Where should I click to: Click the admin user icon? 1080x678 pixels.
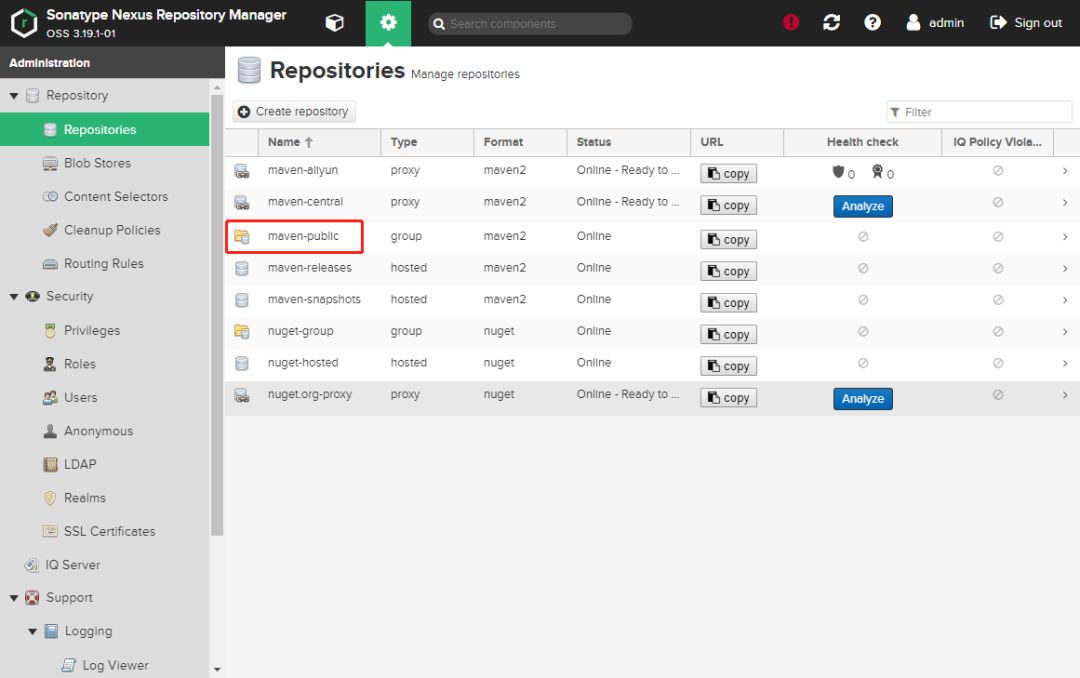click(913, 23)
